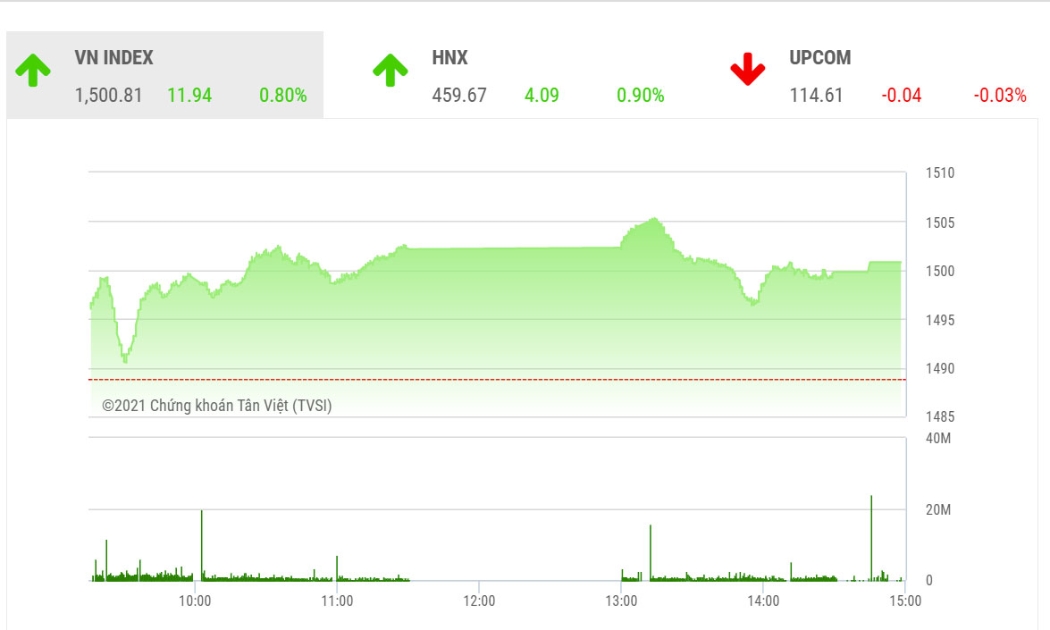The width and height of the screenshot is (1050, 630).
Task: Click the red down arrow beside UPCOM
Action: click(748, 69)
